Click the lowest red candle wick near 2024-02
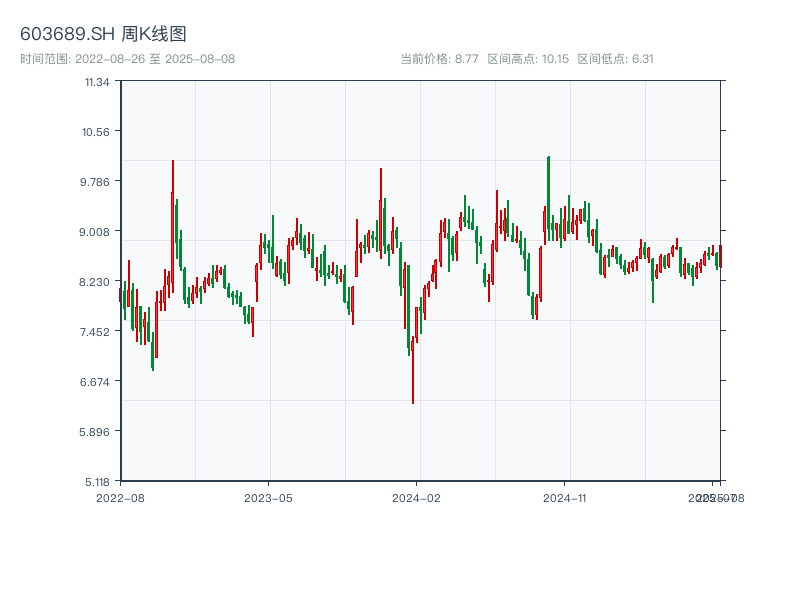 pyautogui.click(x=413, y=370)
